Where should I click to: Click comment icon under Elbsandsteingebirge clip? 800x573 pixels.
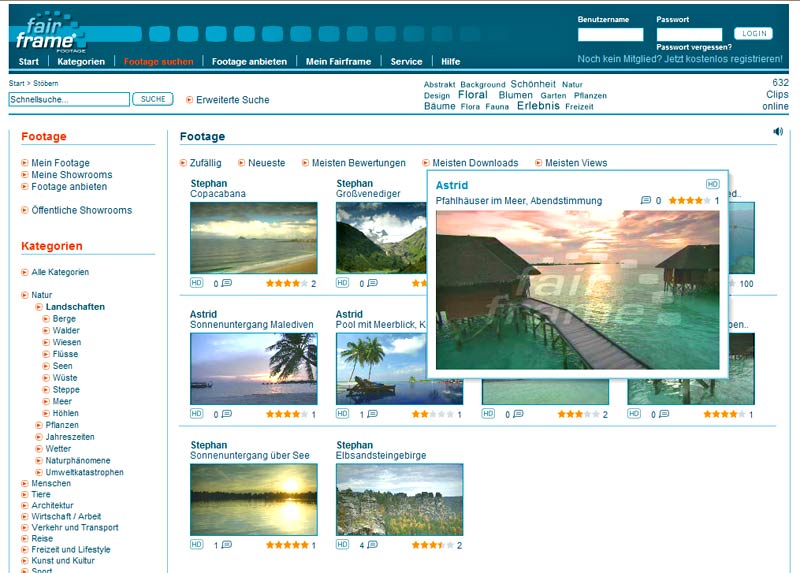point(372,545)
